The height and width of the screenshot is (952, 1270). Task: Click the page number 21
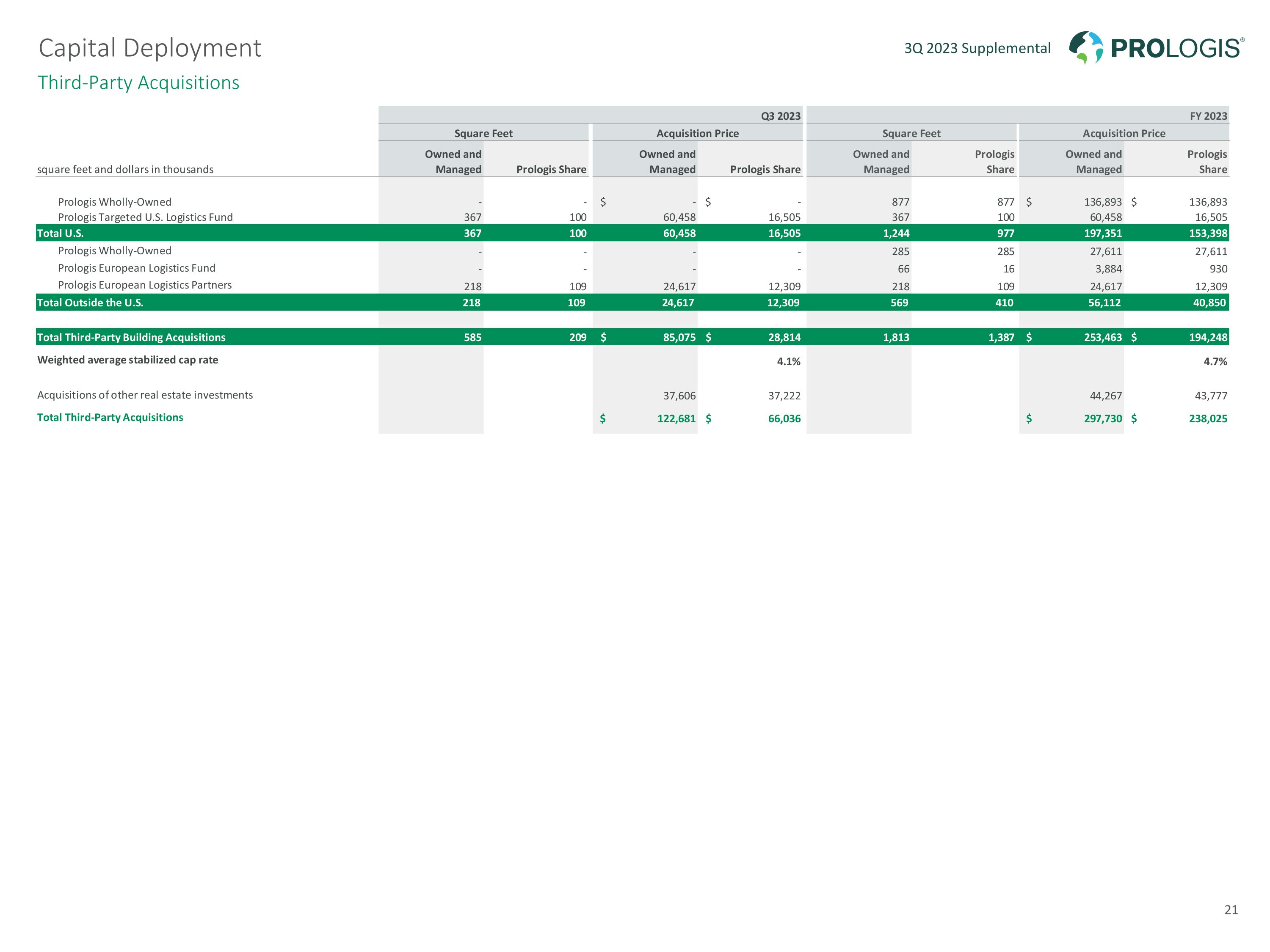point(1231,910)
